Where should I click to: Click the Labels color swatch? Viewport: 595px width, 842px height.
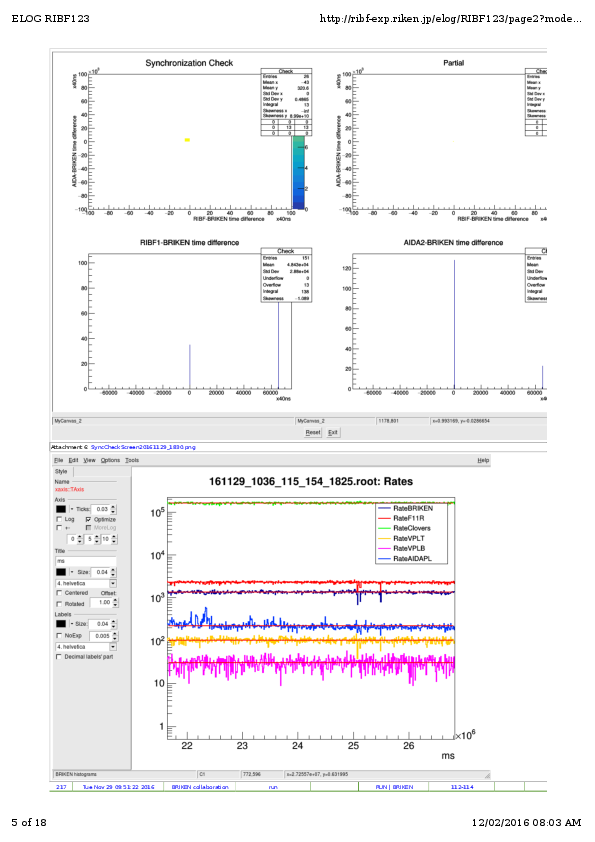(61, 623)
